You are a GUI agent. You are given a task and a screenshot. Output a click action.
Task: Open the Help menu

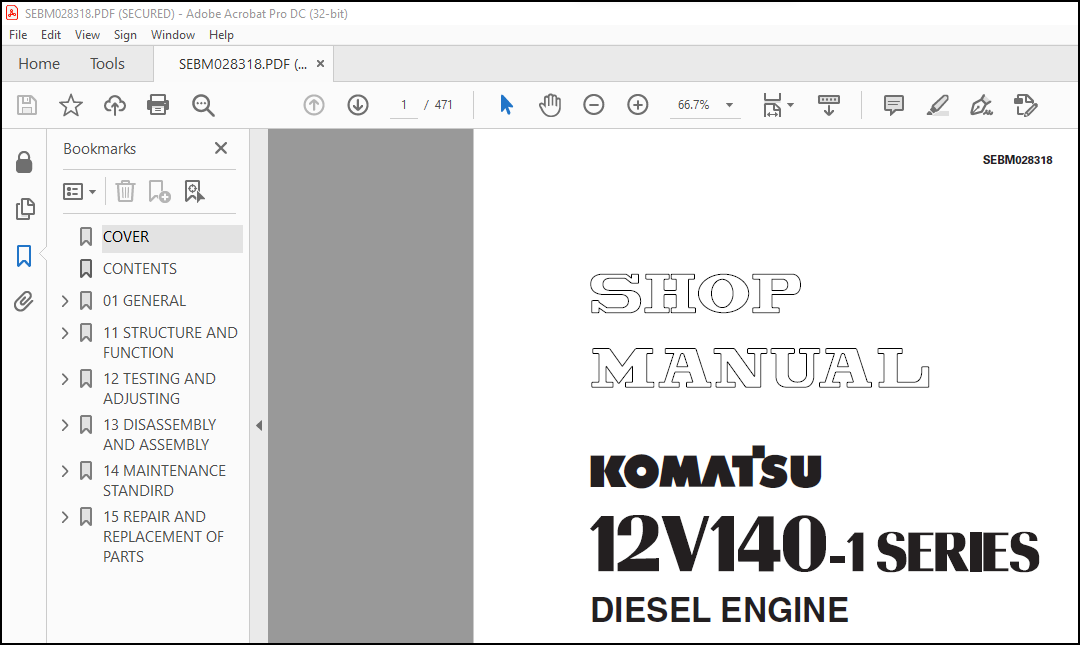[221, 34]
